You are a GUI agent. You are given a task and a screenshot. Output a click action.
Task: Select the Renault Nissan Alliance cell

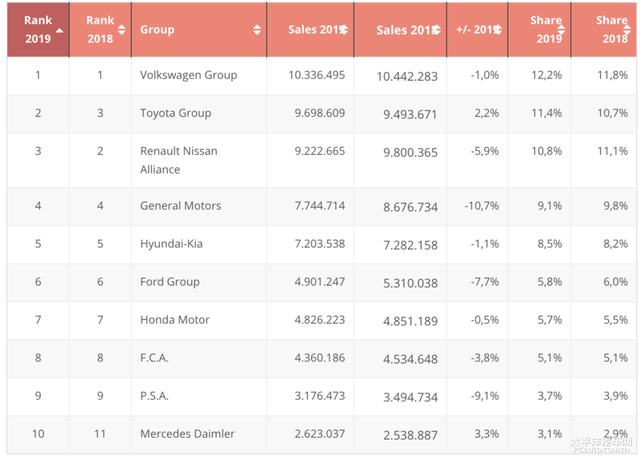coord(179,160)
